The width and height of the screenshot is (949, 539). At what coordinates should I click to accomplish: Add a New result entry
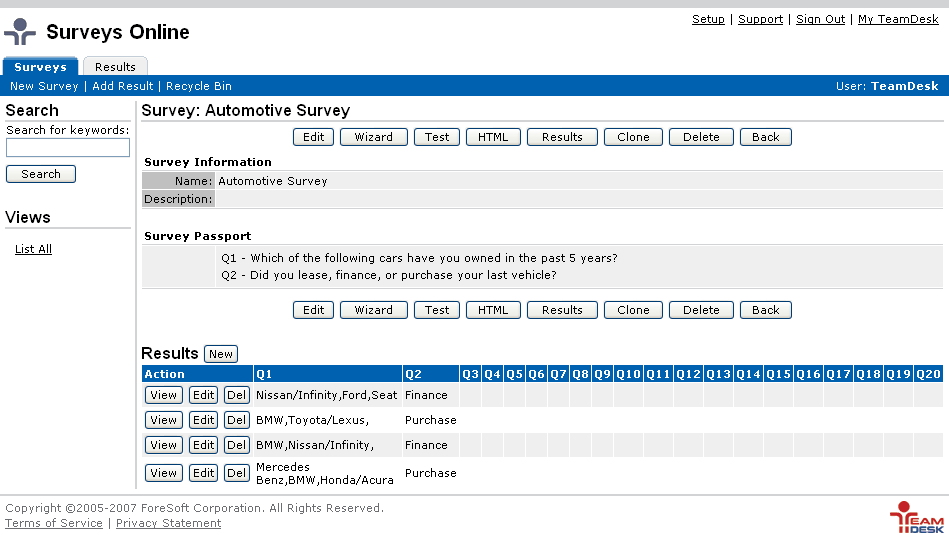tap(221, 354)
